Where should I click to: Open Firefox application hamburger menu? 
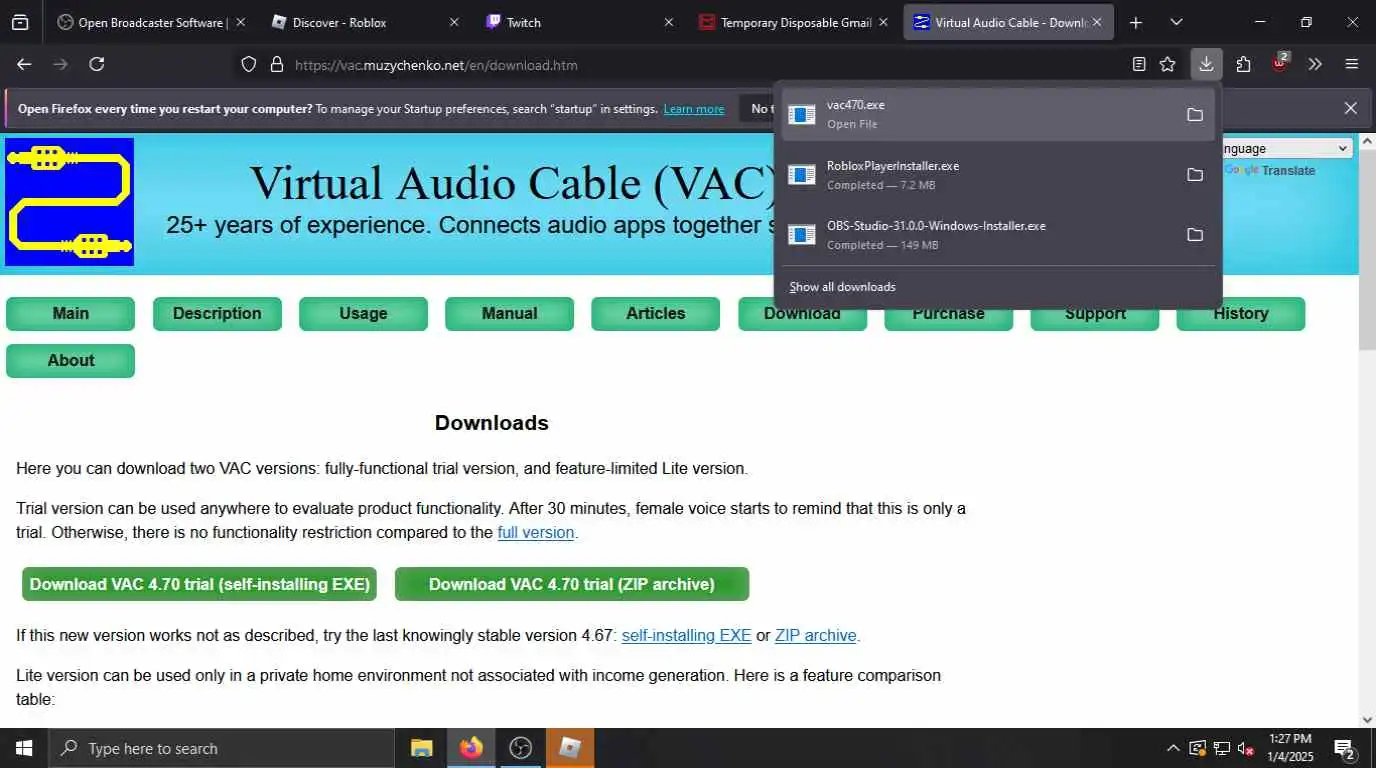[1352, 64]
